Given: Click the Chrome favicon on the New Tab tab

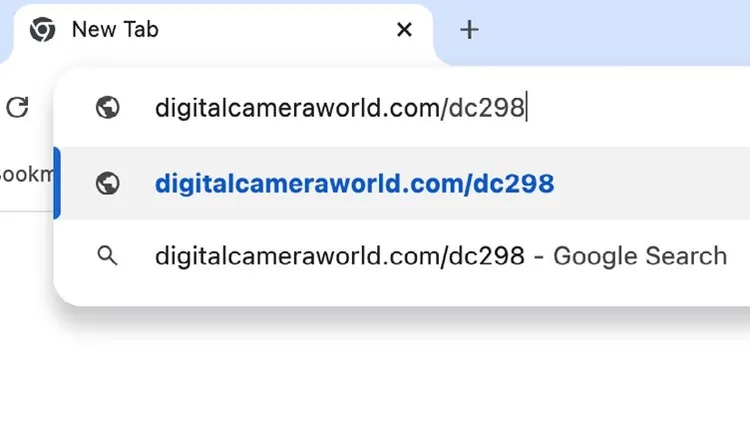Looking at the screenshot, I should pos(43,30).
